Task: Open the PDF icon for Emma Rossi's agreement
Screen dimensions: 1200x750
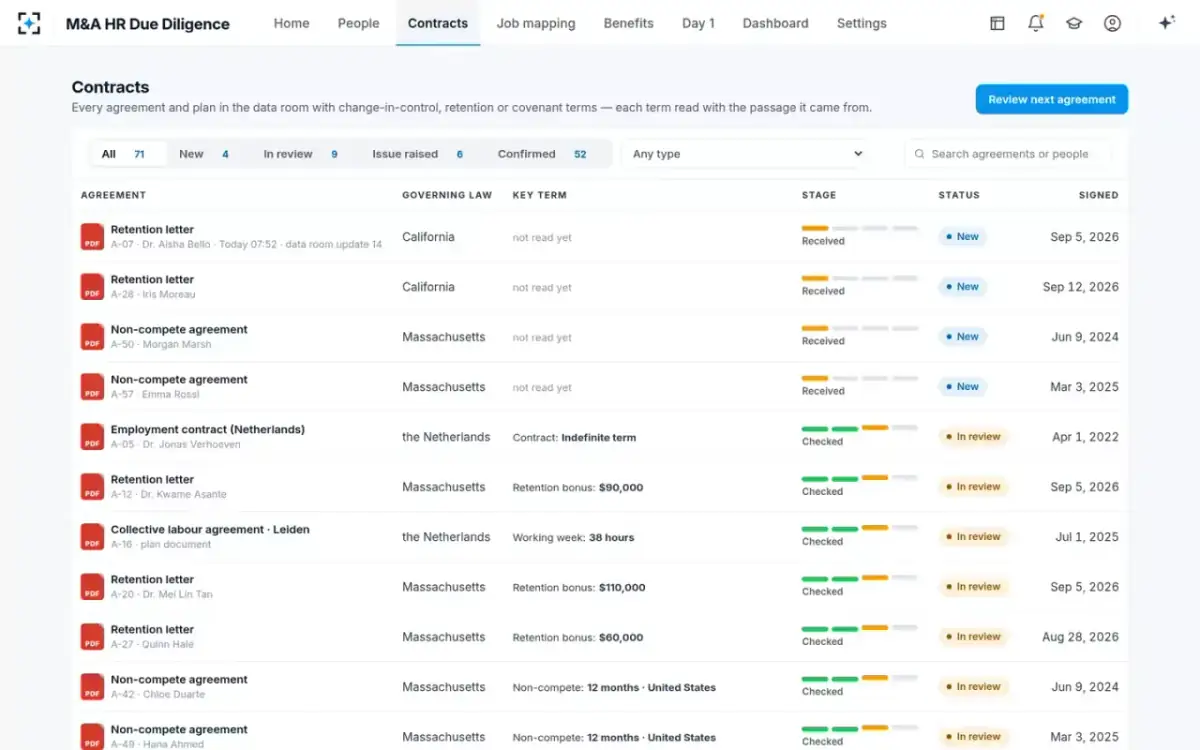Action: click(x=92, y=387)
